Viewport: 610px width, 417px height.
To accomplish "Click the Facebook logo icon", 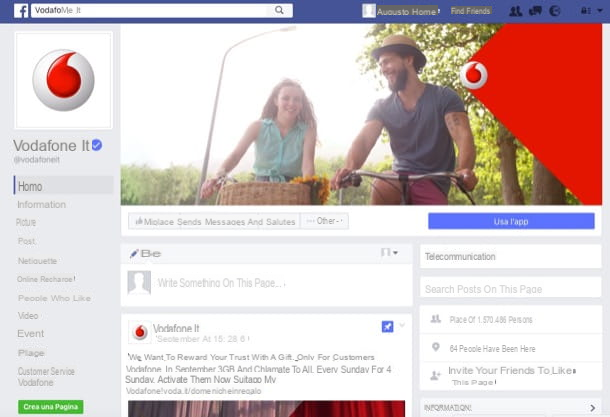I will [x=21, y=11].
